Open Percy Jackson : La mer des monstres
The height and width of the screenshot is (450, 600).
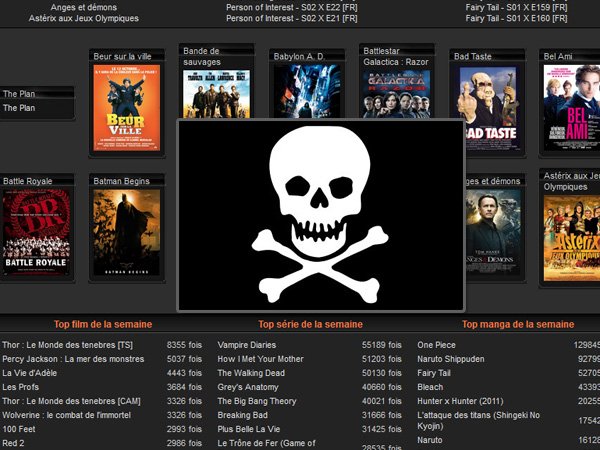coord(73,358)
